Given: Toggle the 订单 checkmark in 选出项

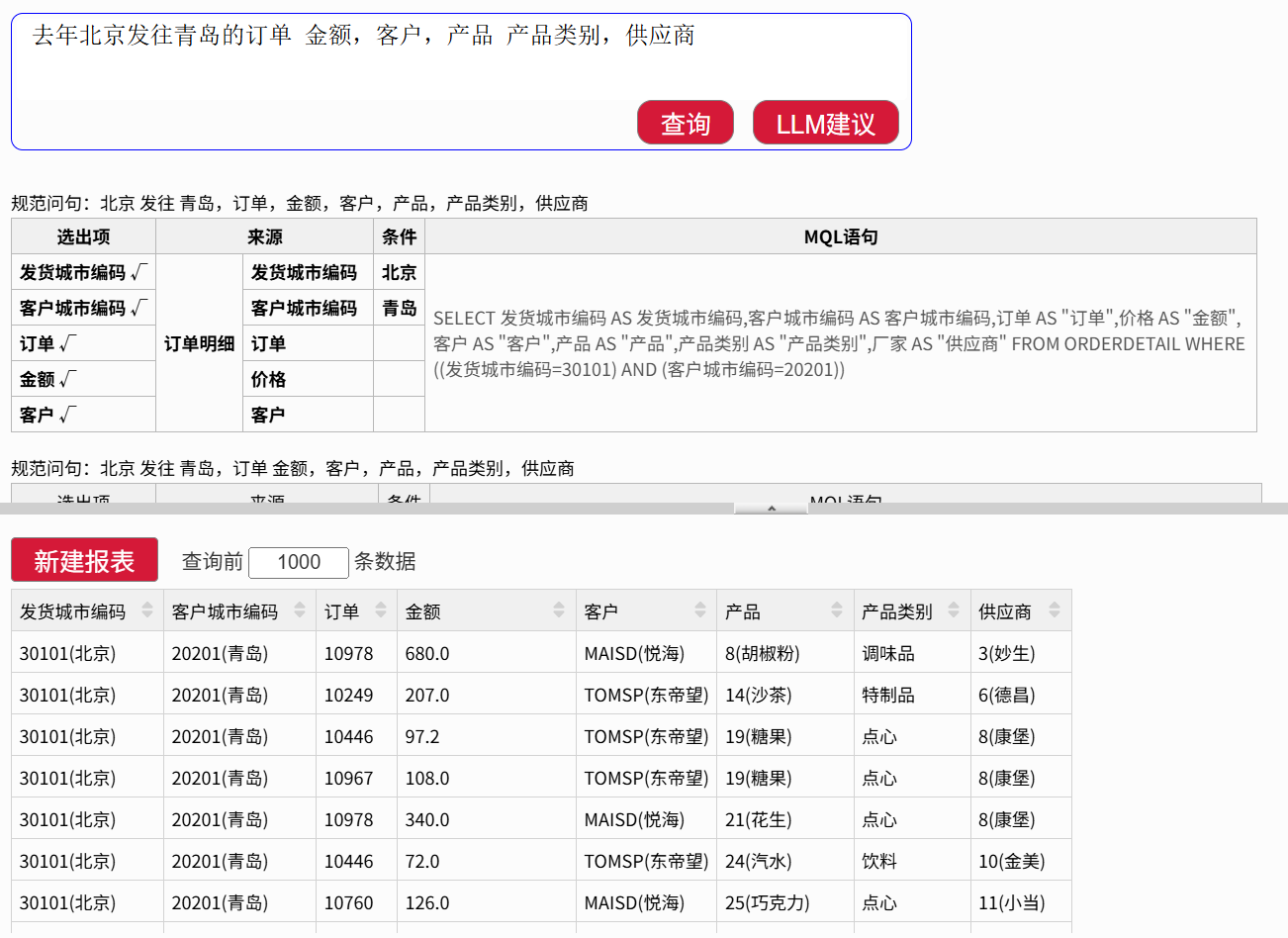Looking at the screenshot, I should [x=67, y=343].
